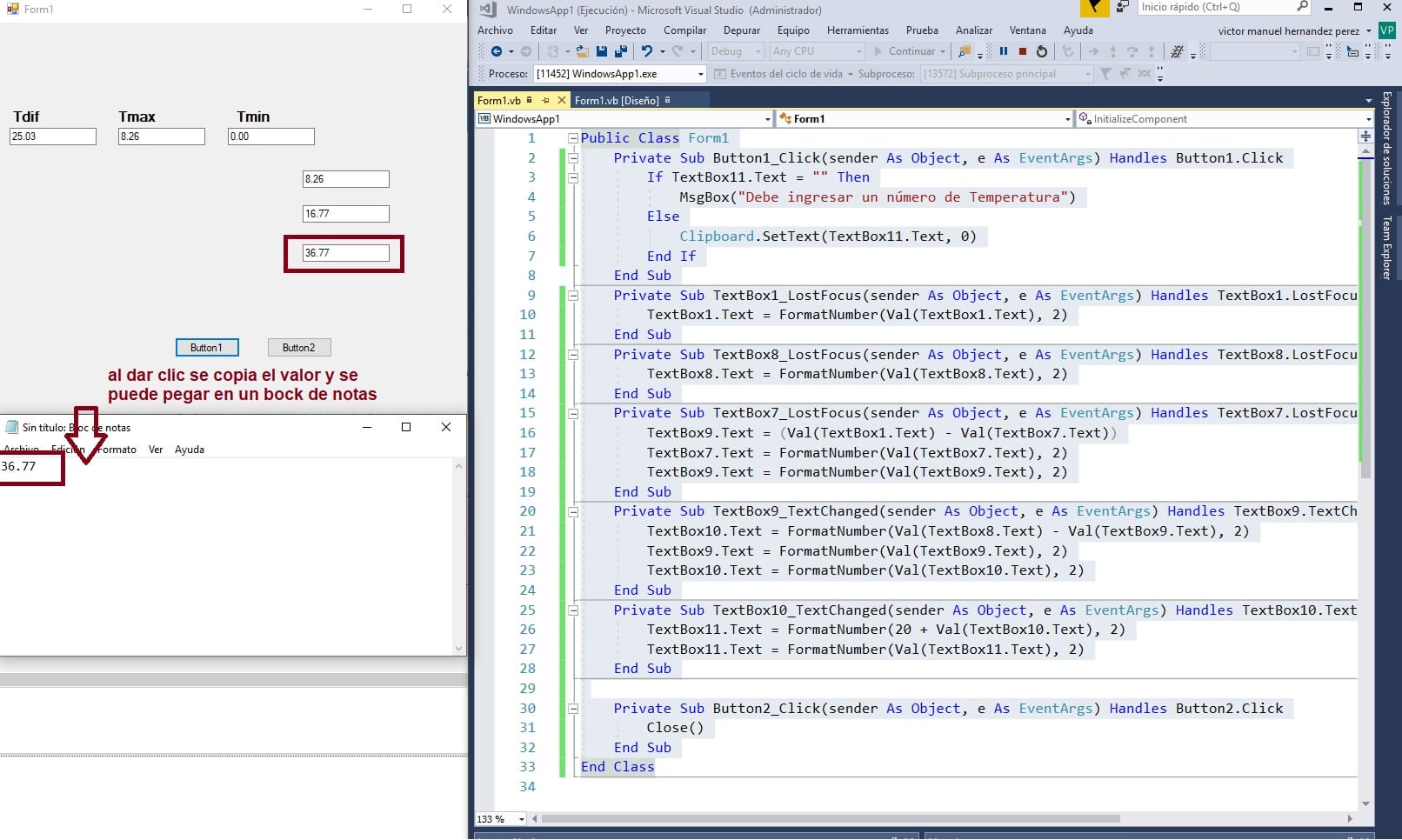Collapse the Button1_Click code region
The height and width of the screenshot is (840, 1402).
click(572, 158)
